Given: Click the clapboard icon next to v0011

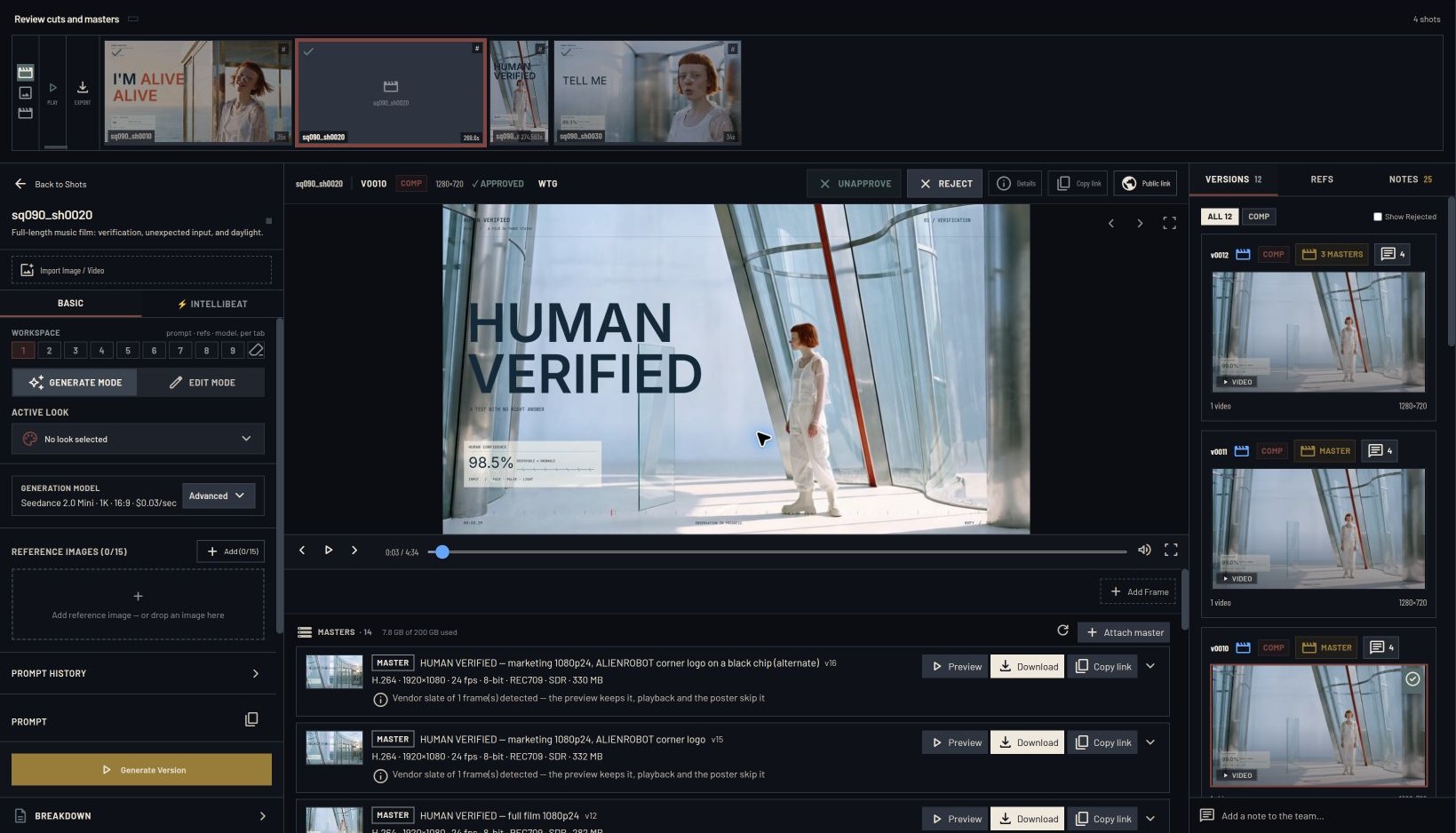Looking at the screenshot, I should [1242, 451].
